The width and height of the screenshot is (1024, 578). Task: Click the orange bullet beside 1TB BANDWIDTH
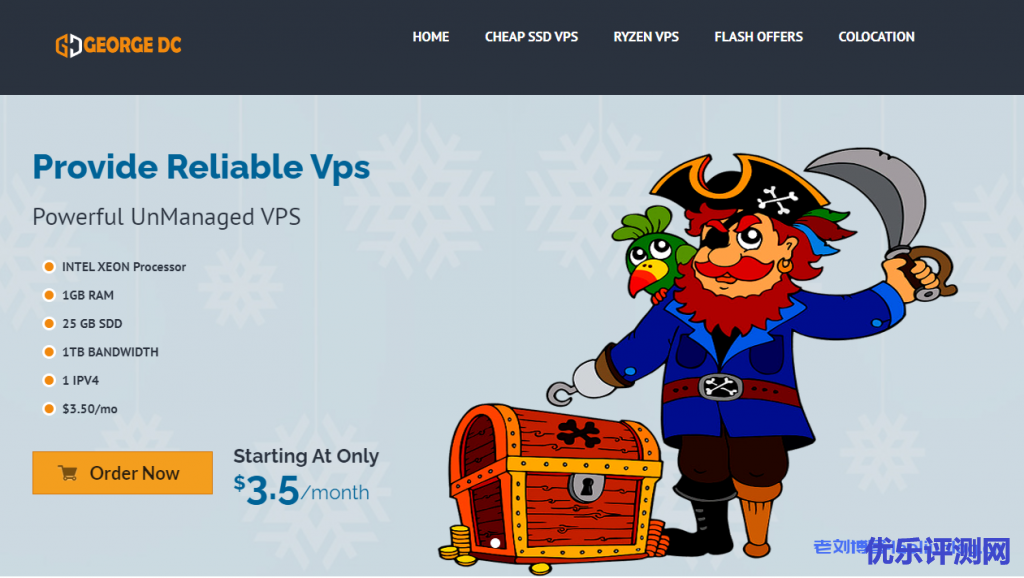49,352
